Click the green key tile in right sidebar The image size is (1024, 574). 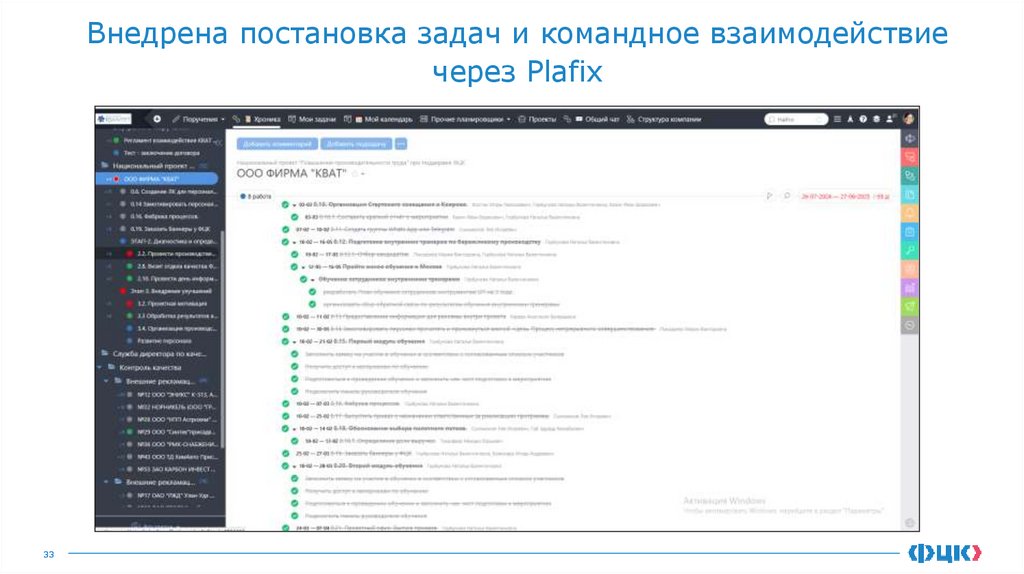click(x=910, y=251)
